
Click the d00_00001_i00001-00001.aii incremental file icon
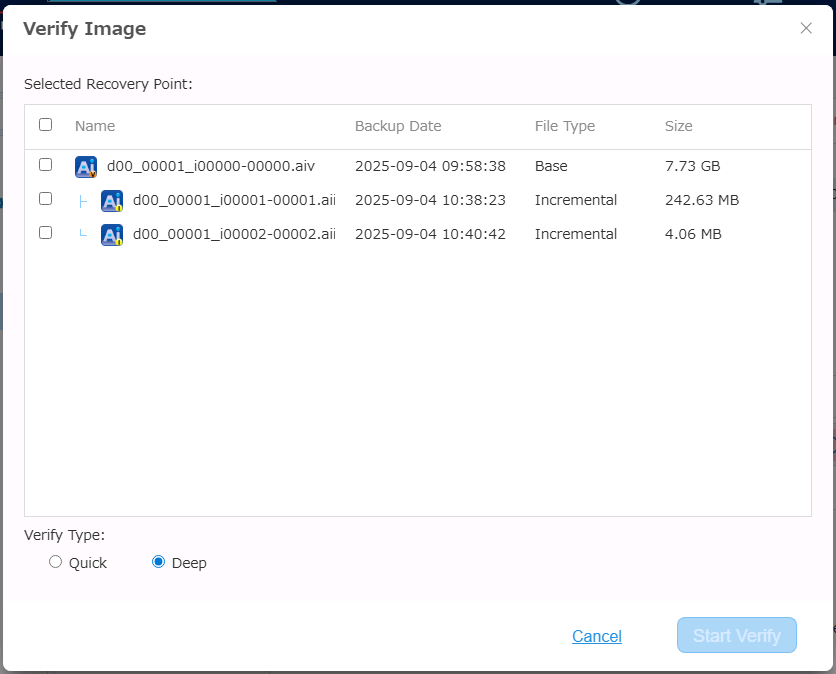[112, 201]
